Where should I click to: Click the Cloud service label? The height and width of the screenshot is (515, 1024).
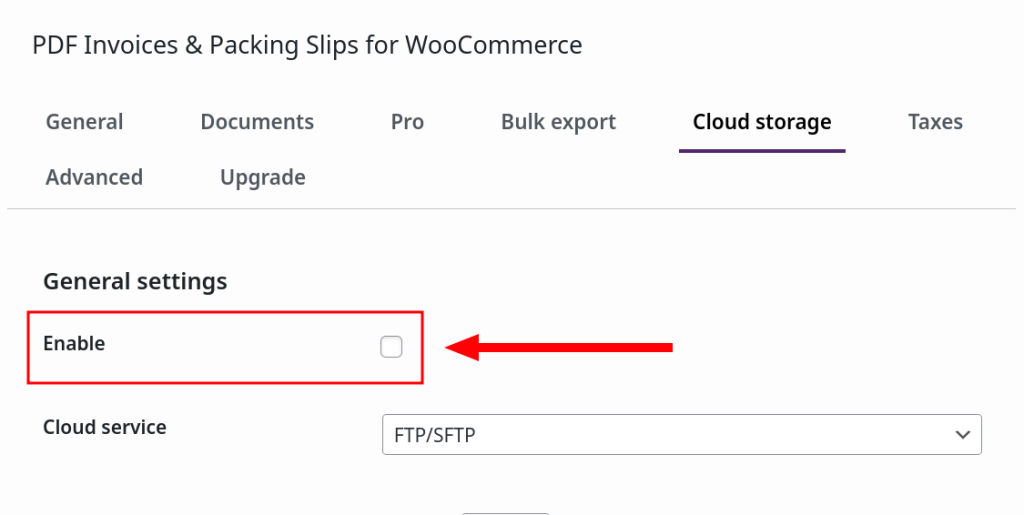point(105,427)
